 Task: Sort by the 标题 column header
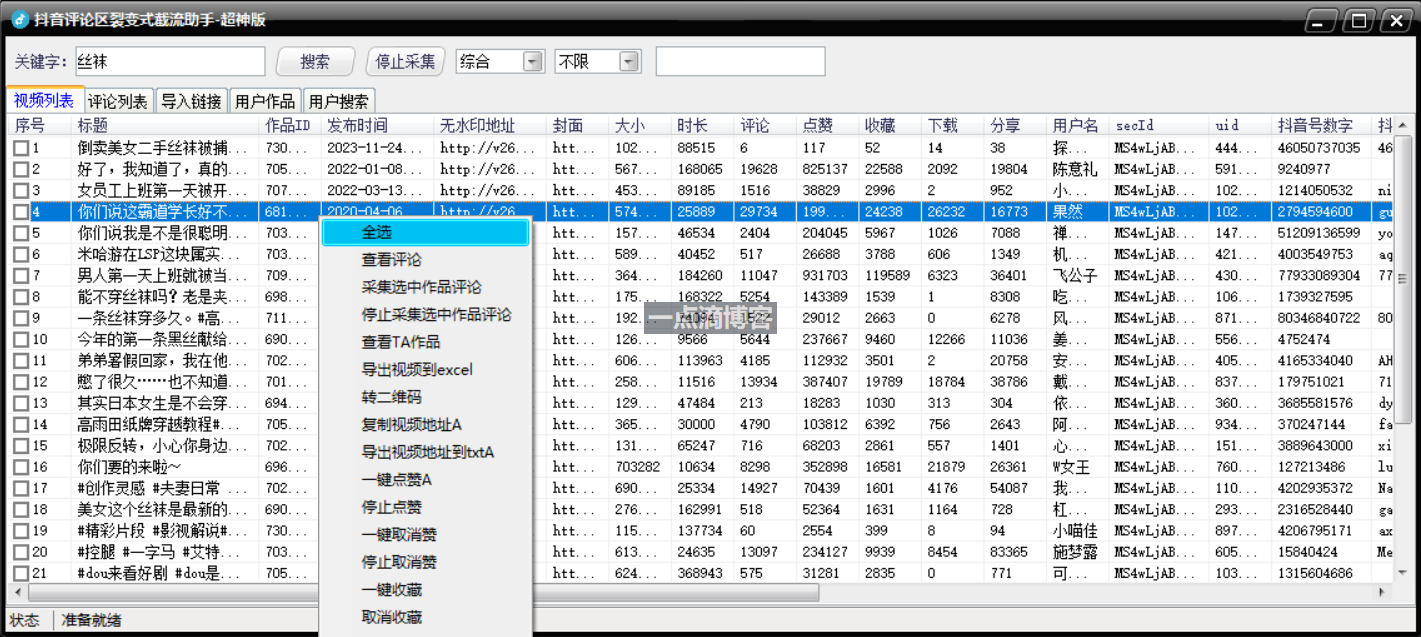[167, 126]
